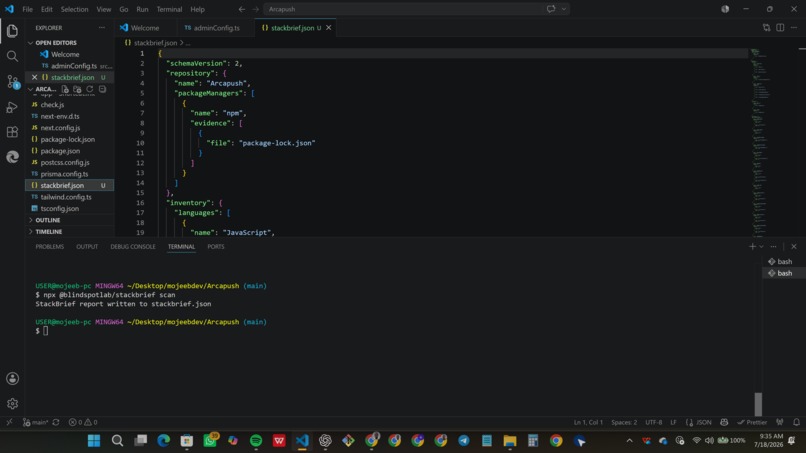The height and width of the screenshot is (453, 806).
Task: Switch to the Debug Console tab
Action: tap(133, 247)
